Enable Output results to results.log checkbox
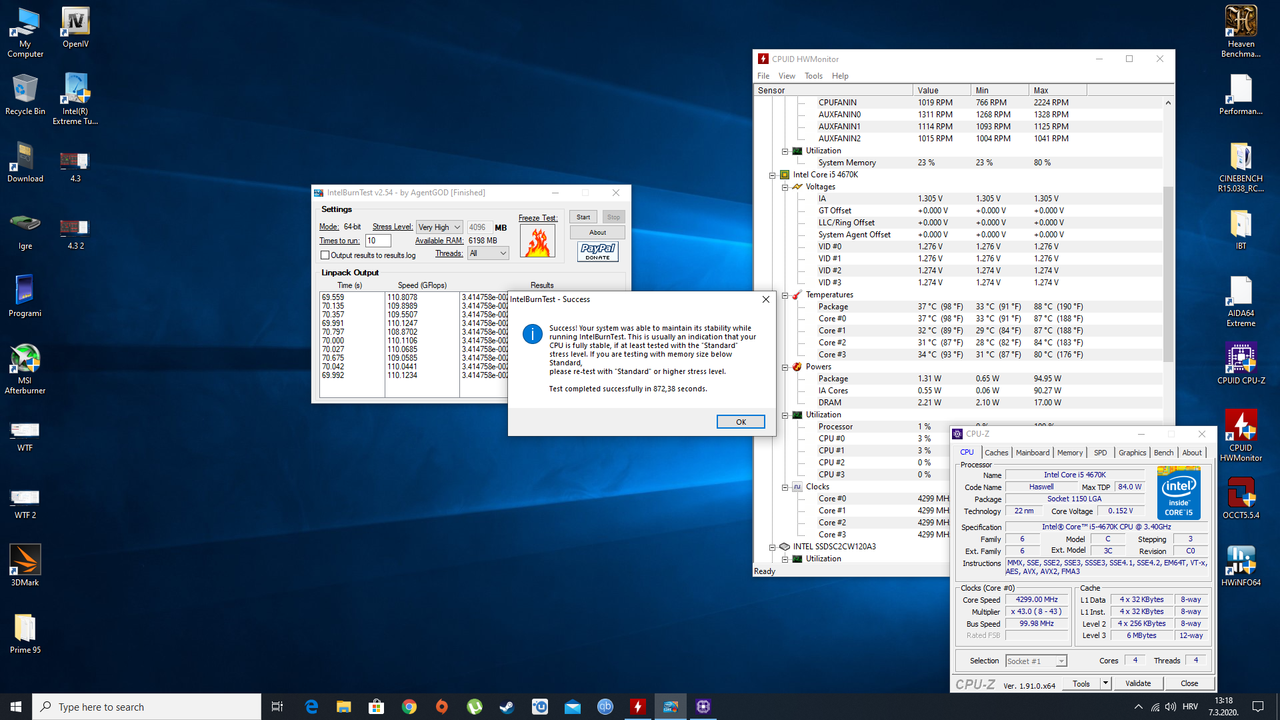This screenshot has width=1280, height=720. (324, 255)
